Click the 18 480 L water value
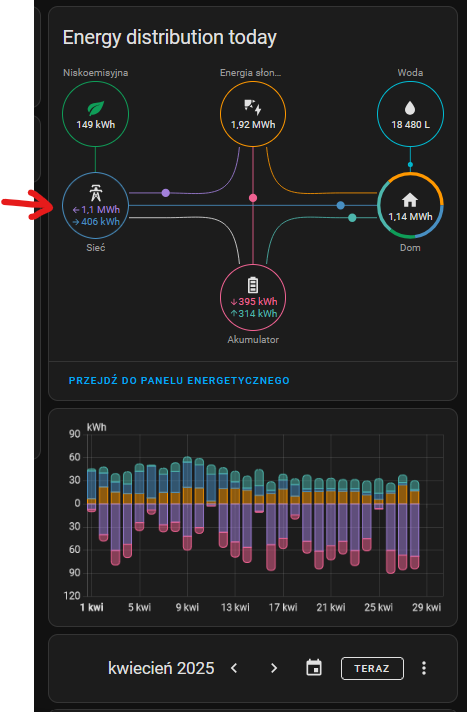 [410, 124]
